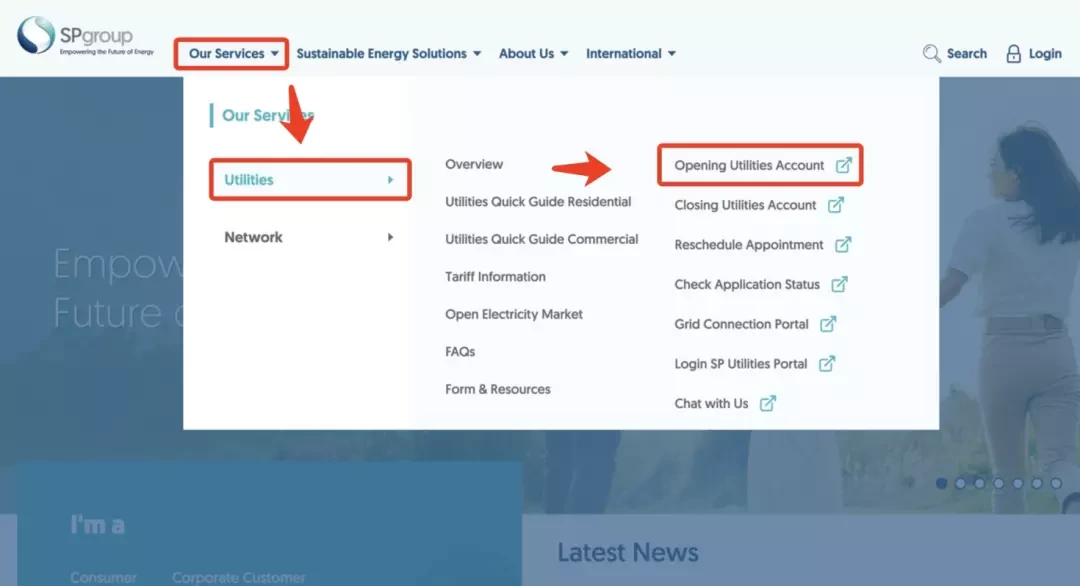Open the Utilities Overview link
1080x586 pixels.
click(474, 164)
